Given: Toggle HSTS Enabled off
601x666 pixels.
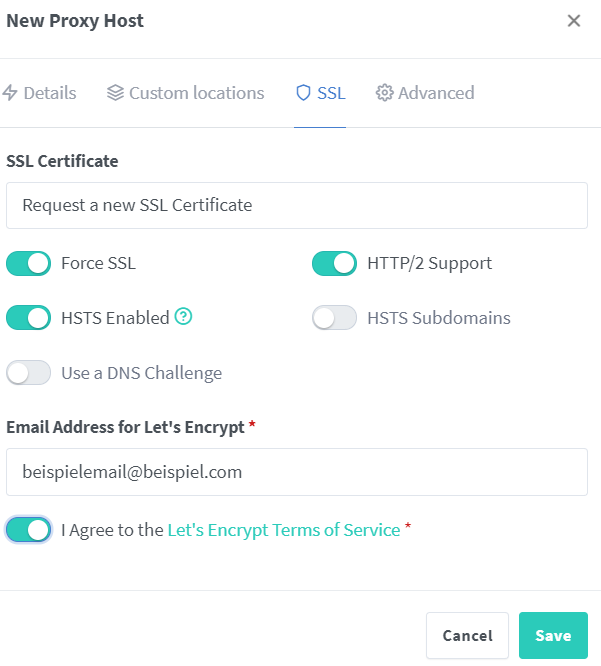Looking at the screenshot, I should [x=28, y=318].
